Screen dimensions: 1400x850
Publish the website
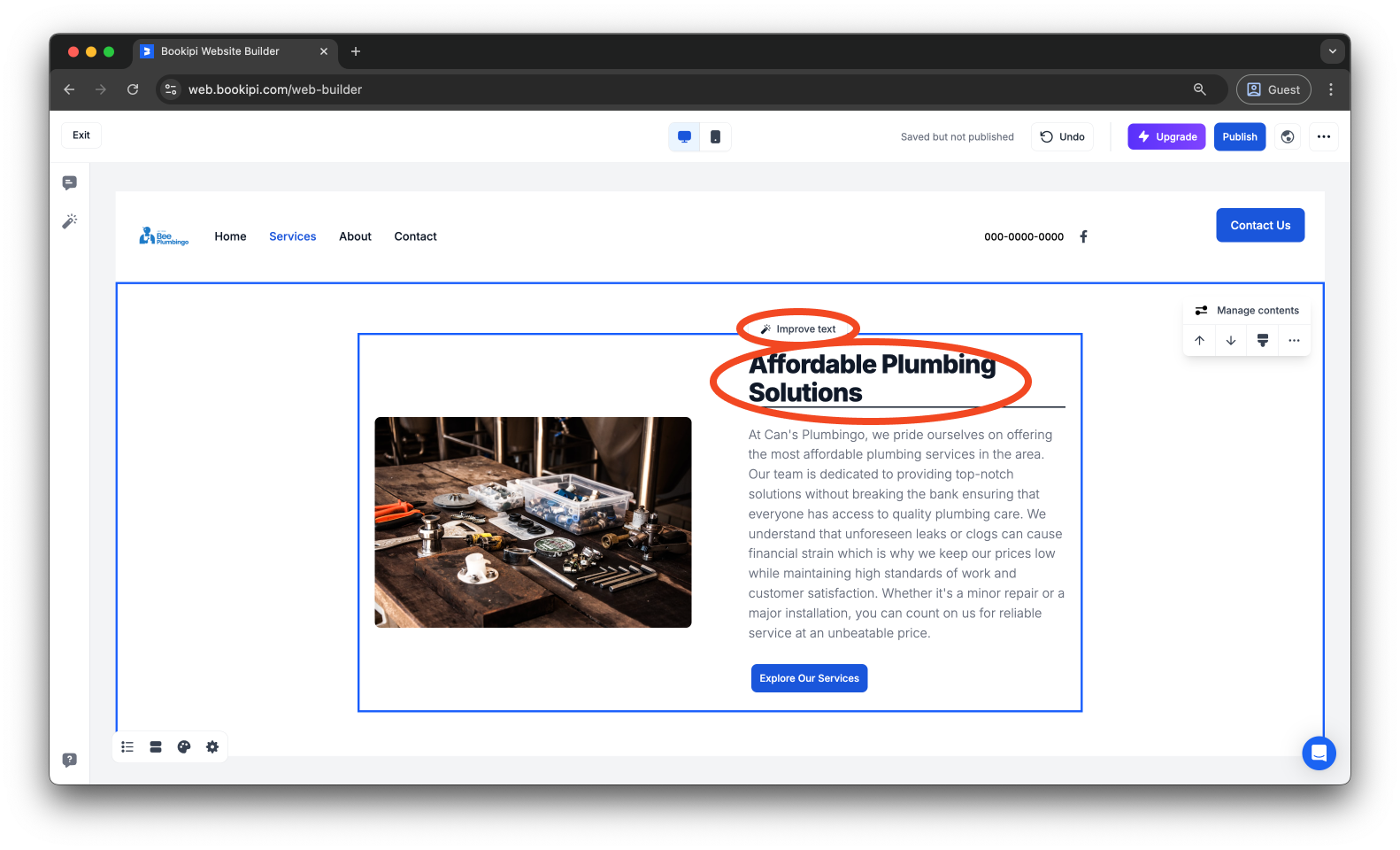coord(1240,137)
